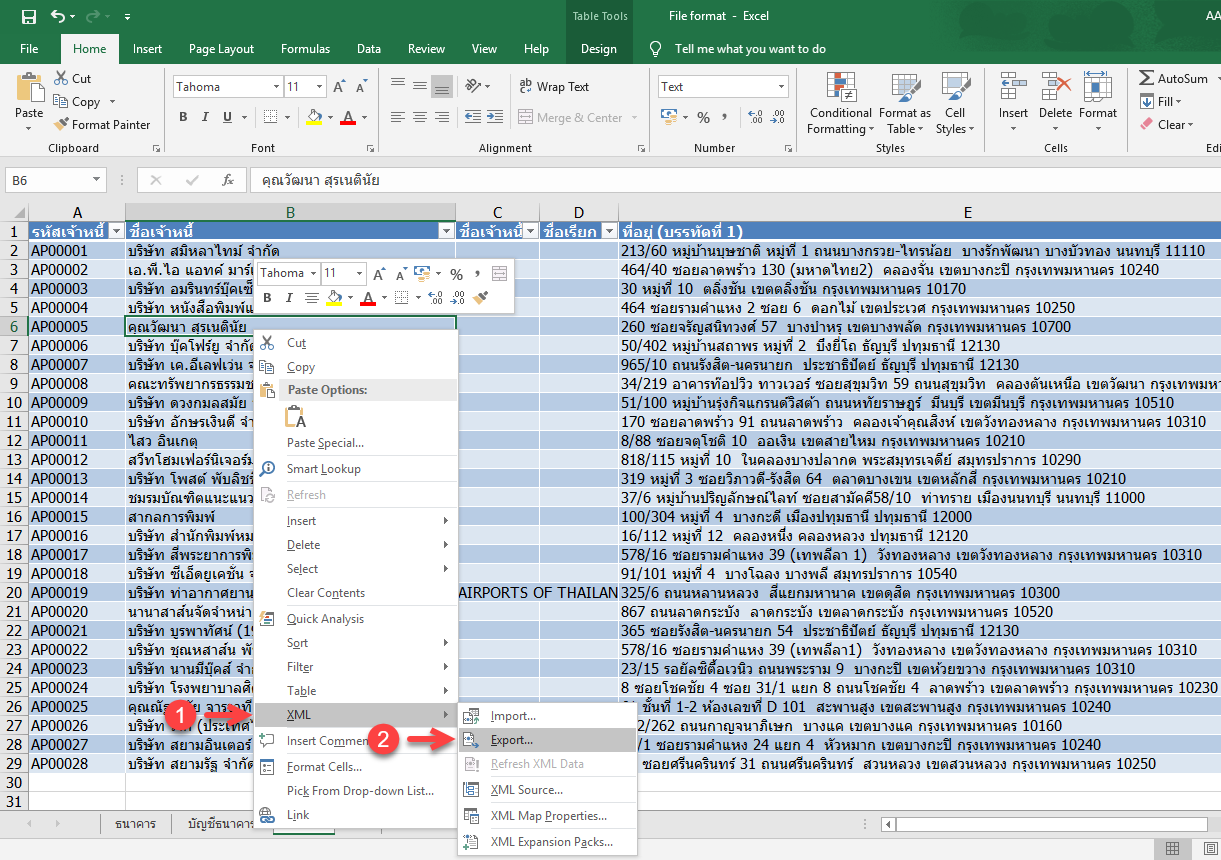Switch to the Formulas tab

click(305, 49)
